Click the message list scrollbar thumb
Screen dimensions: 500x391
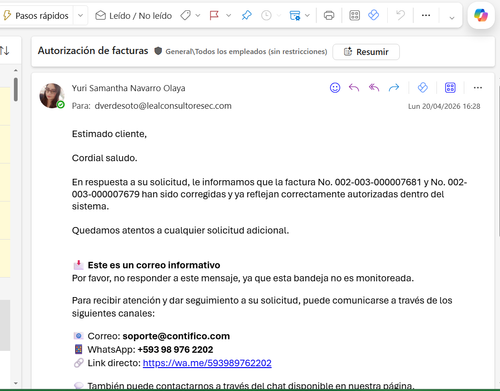coord(16,89)
